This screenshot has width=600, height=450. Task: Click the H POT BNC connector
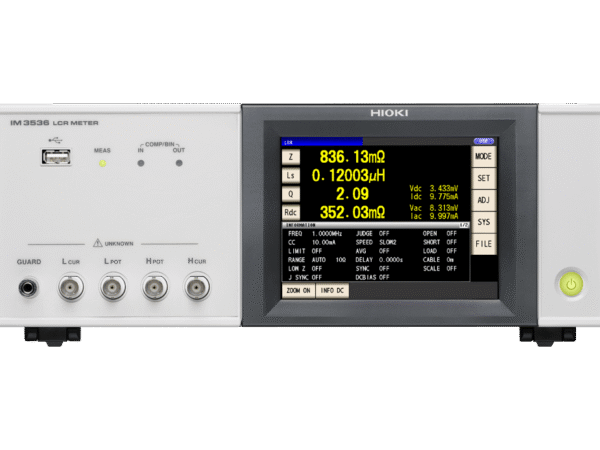pyautogui.click(x=155, y=287)
